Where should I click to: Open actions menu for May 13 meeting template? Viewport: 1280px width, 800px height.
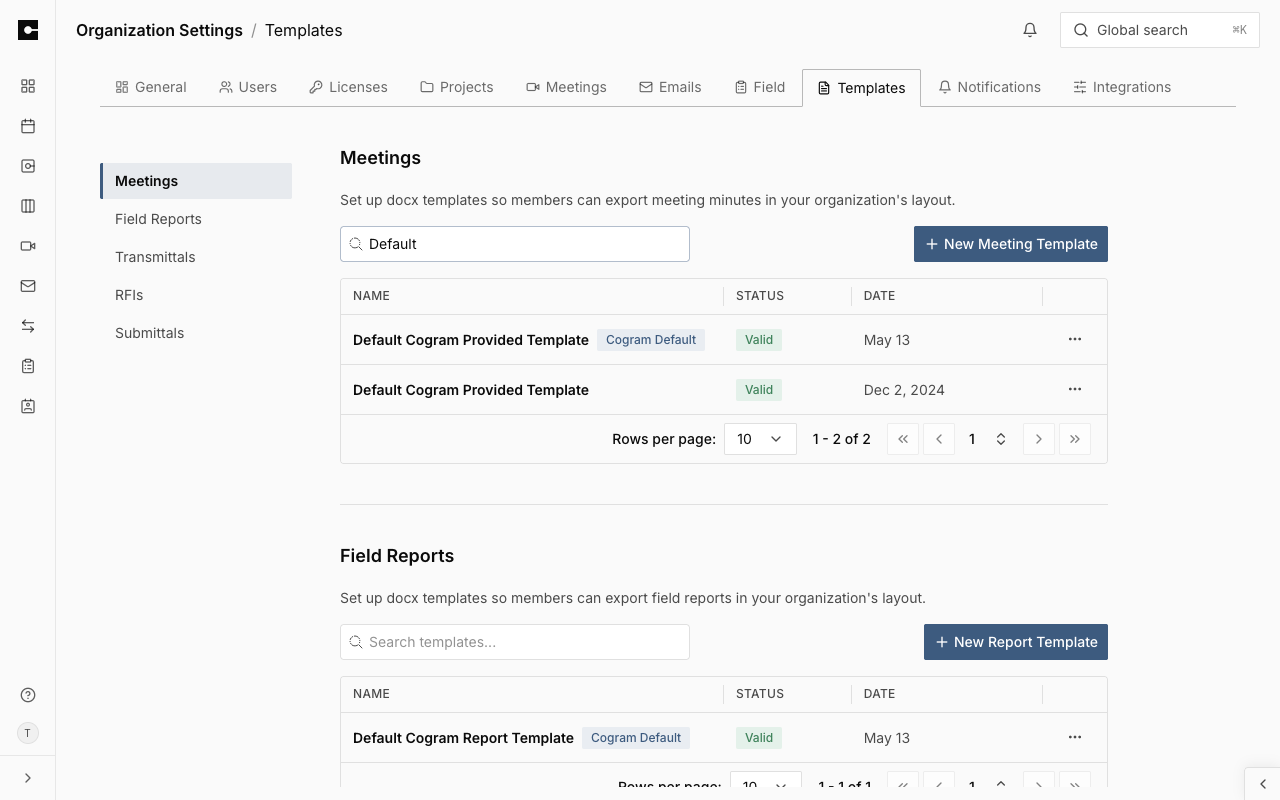1075,339
